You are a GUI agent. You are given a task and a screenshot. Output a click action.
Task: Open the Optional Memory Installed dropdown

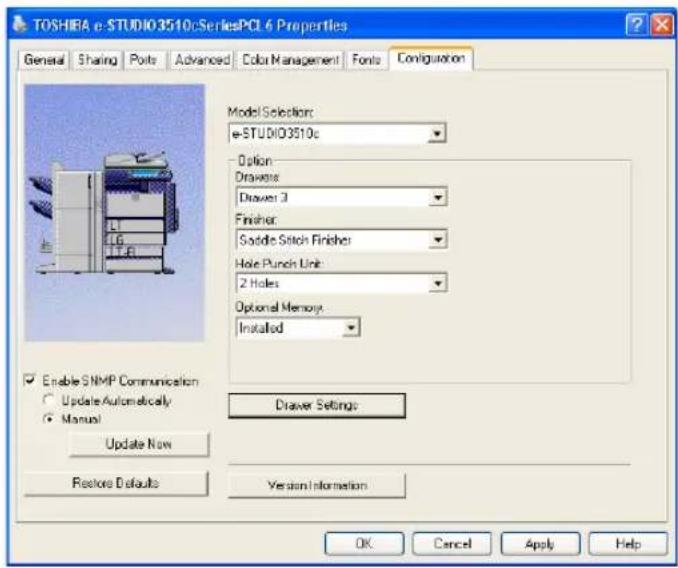click(x=298, y=328)
